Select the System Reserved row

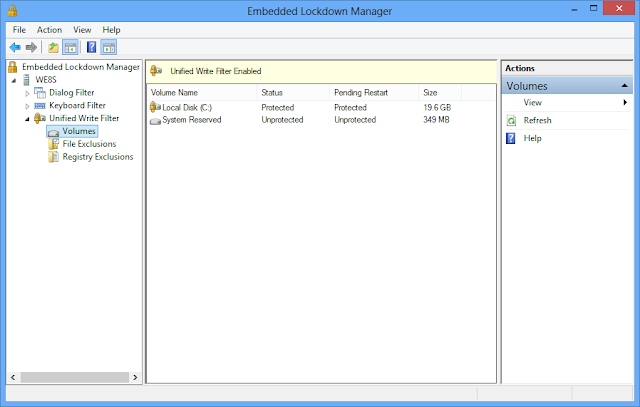click(322, 120)
